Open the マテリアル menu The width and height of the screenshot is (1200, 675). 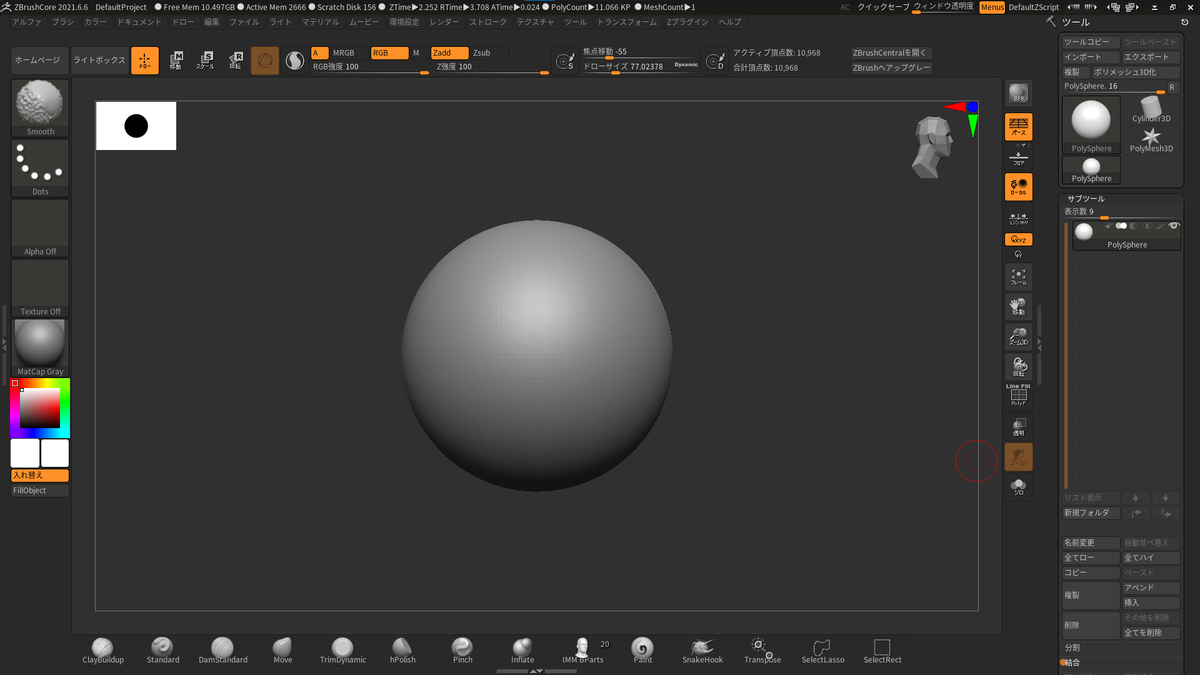point(320,22)
